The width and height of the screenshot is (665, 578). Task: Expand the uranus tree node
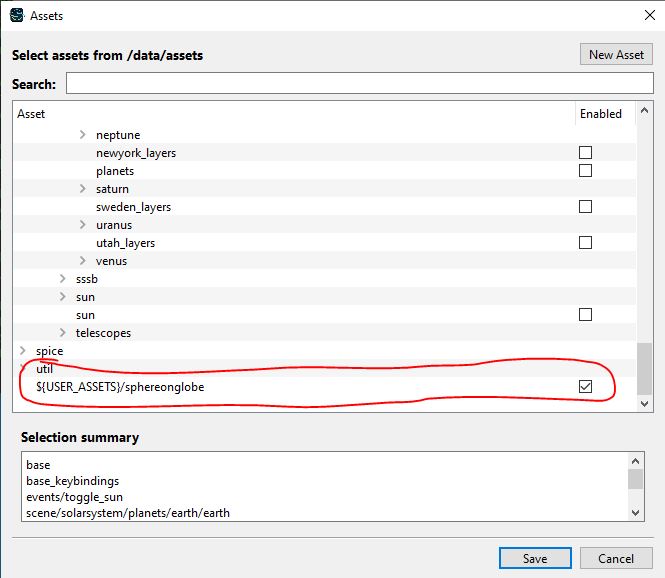[83, 225]
